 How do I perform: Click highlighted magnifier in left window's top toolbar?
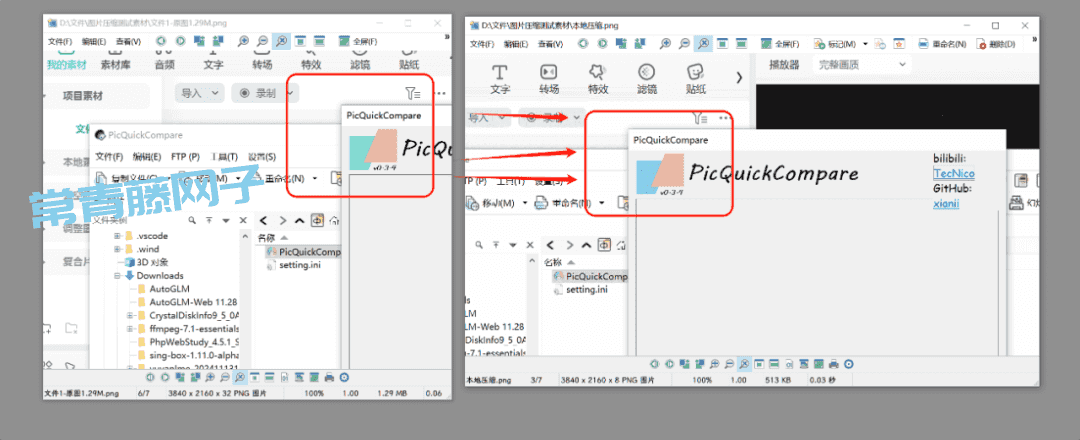[x=281, y=41]
